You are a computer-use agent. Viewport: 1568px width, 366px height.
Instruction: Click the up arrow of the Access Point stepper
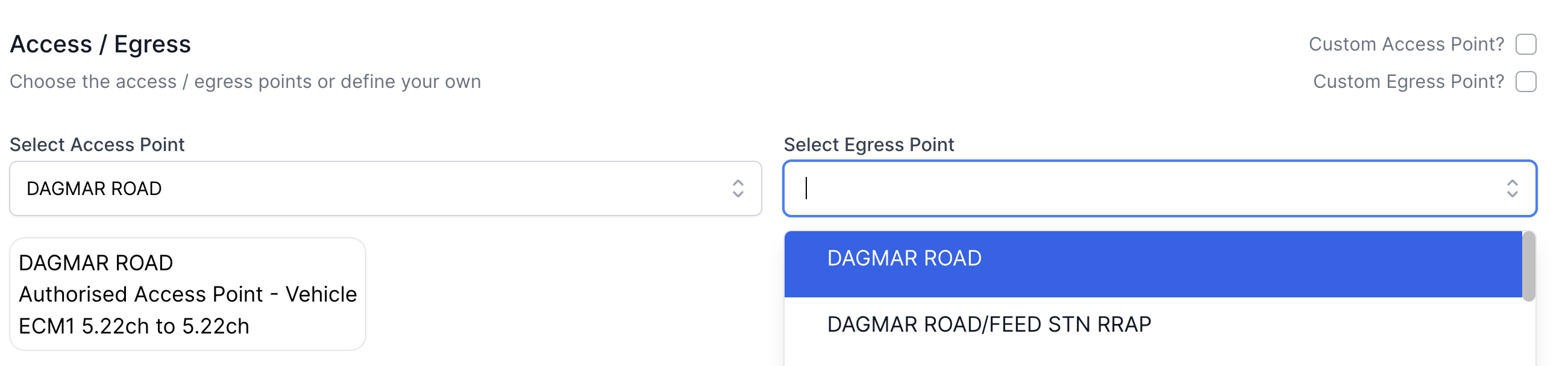[738, 184]
